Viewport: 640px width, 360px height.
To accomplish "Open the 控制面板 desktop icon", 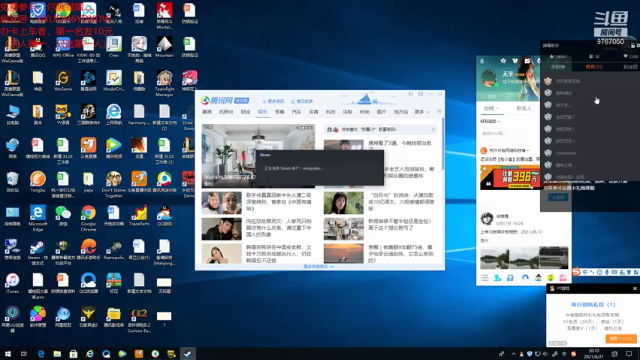I will 12,216.
